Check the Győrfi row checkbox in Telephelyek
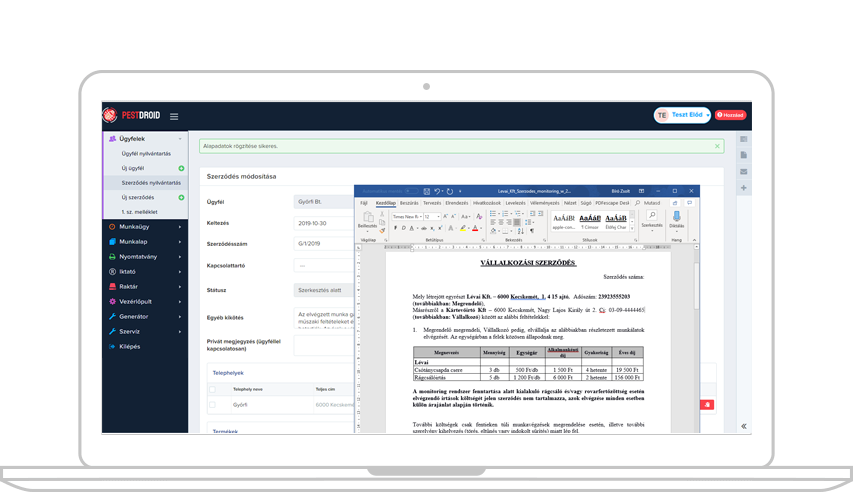Image resolution: width=853 pixels, height=492 pixels. (x=212, y=404)
